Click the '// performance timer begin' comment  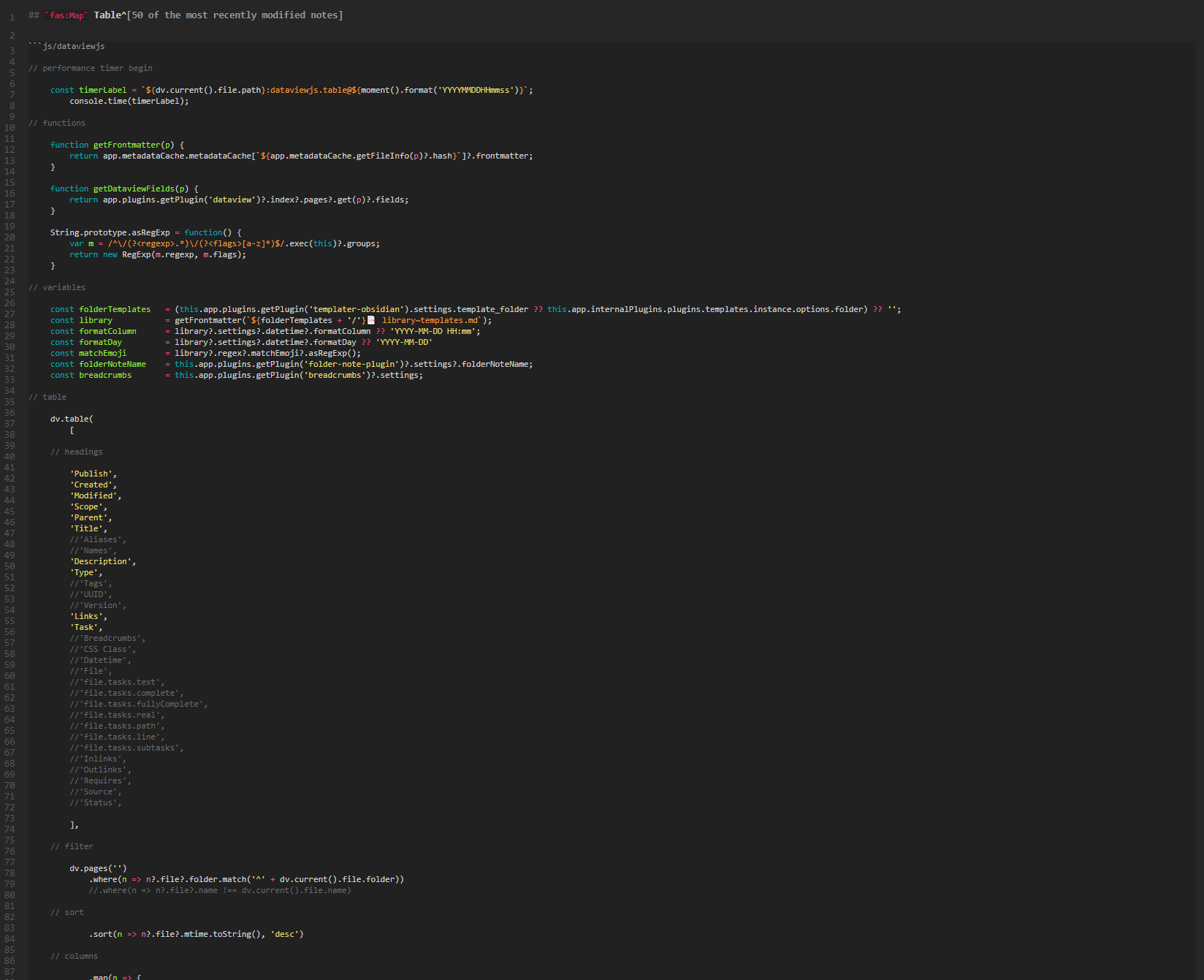coord(91,68)
